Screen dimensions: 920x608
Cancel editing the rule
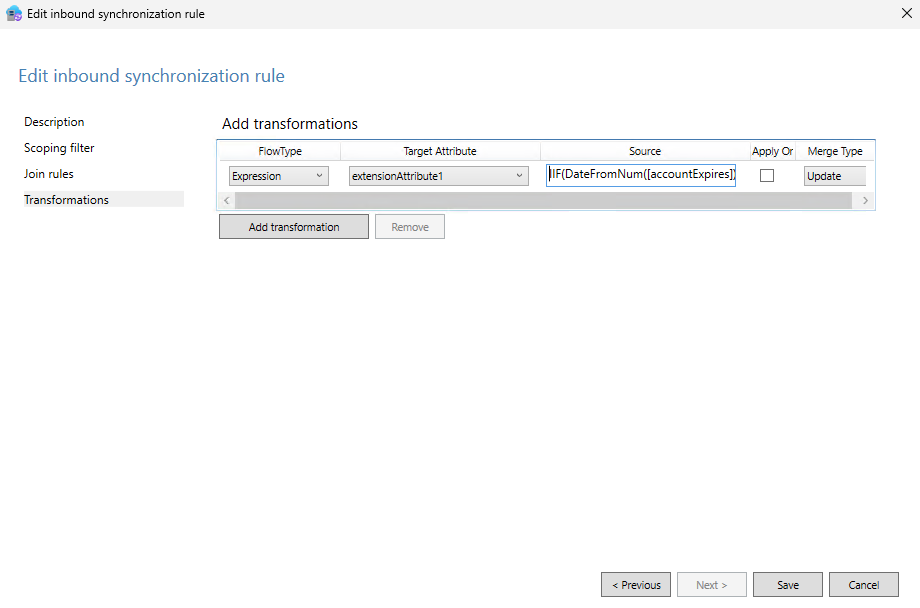click(863, 584)
